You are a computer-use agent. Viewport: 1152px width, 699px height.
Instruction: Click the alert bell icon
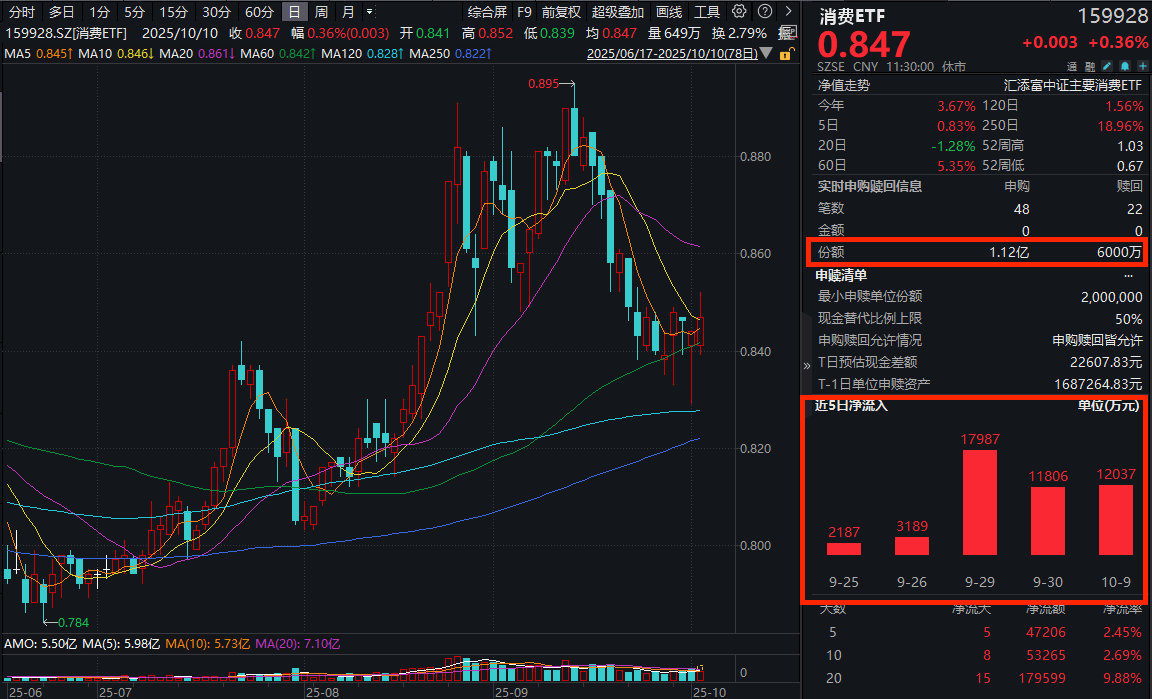(x=1124, y=65)
